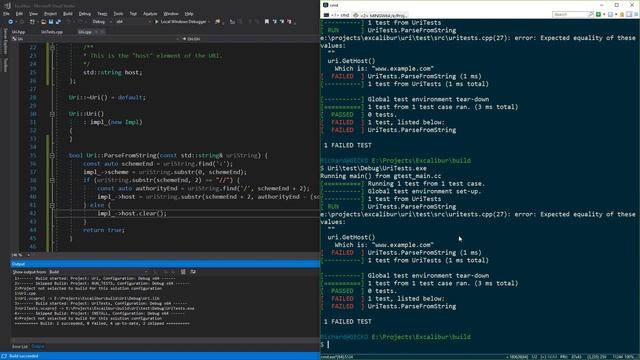Click 'return true;' on line 44
This screenshot has height=360, width=640.
[104, 230]
